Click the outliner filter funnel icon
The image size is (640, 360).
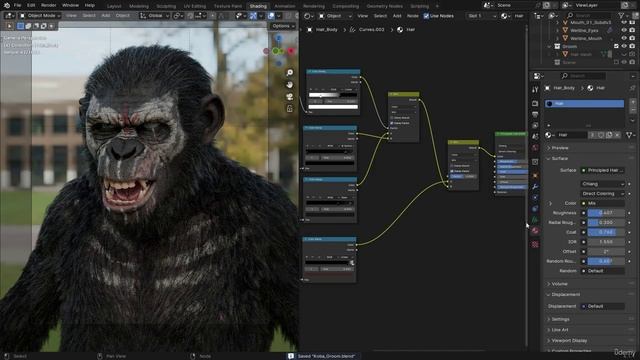(622, 16)
